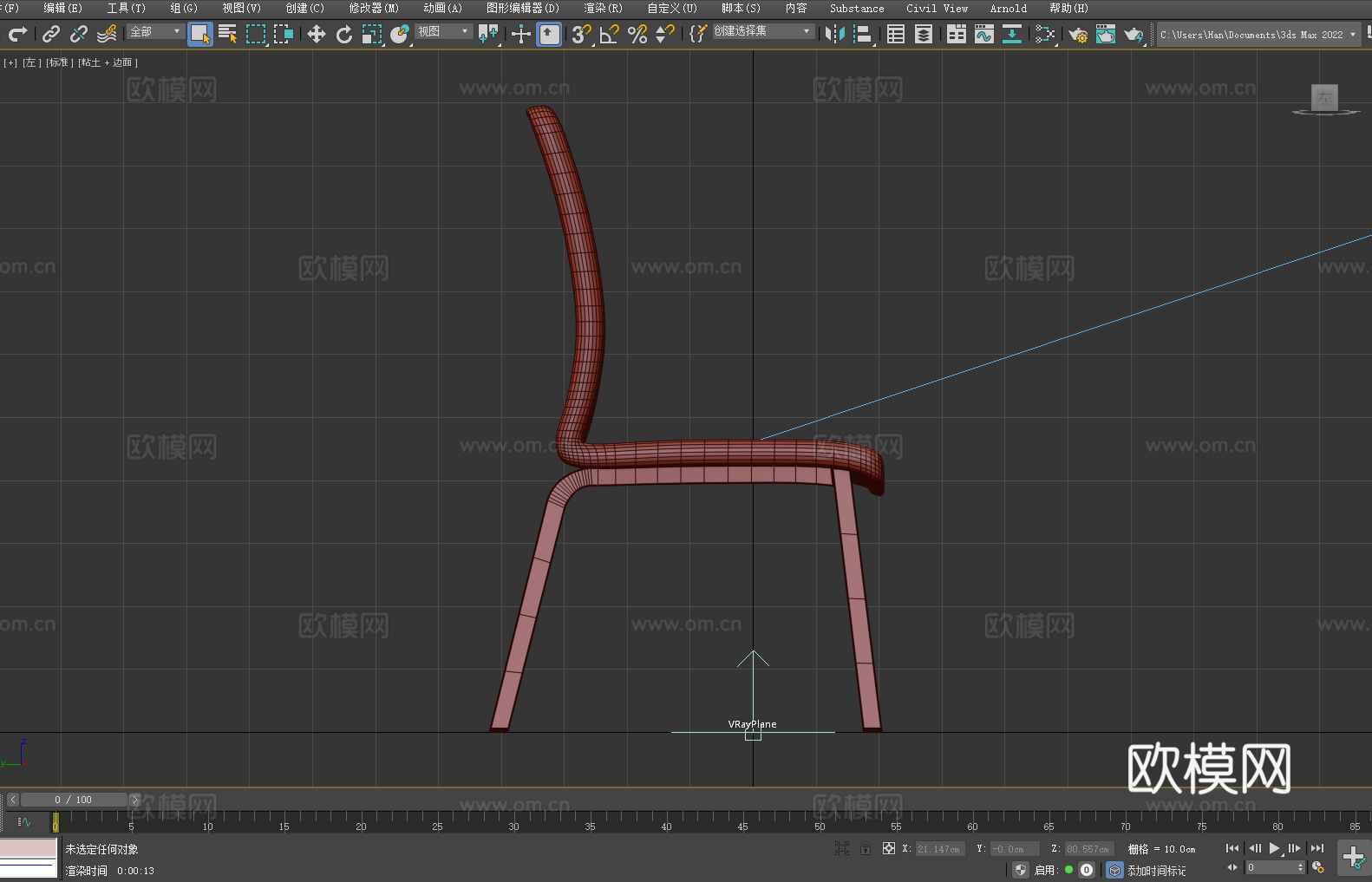Open the Layer Explorer icon
Screen dimensions: 1372x882
[x=924, y=34]
